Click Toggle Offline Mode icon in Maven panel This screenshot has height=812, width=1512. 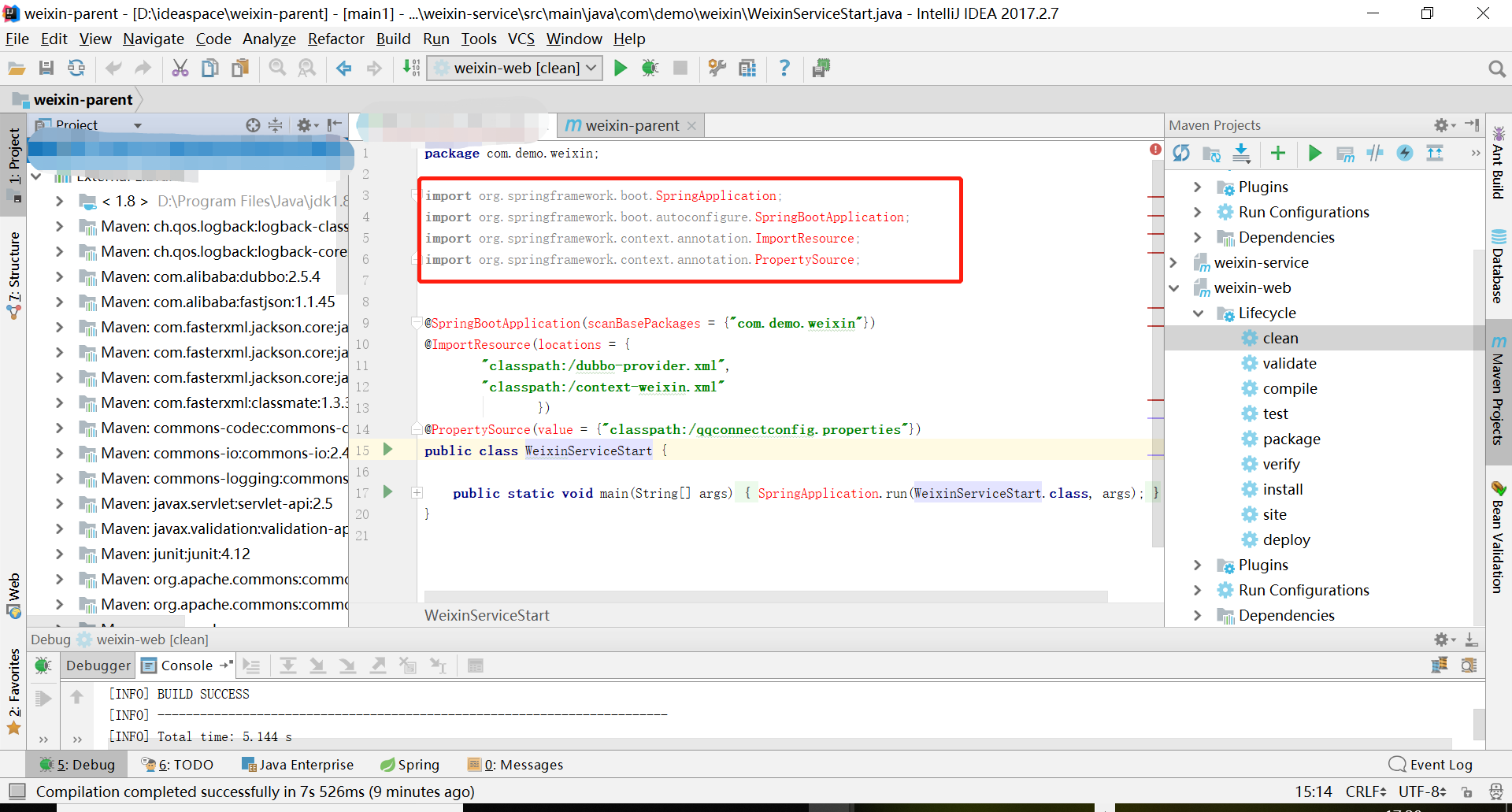pos(1375,153)
